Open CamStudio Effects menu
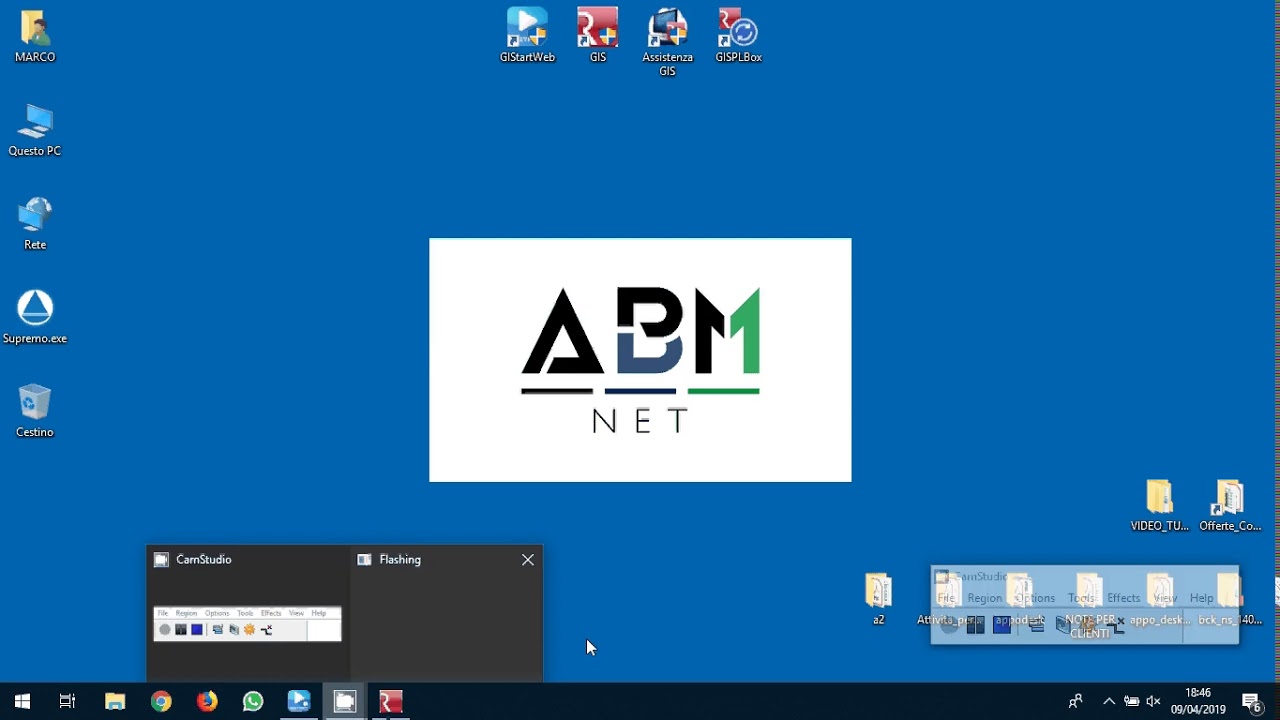The width and height of the screenshot is (1280, 720). tap(1123, 598)
